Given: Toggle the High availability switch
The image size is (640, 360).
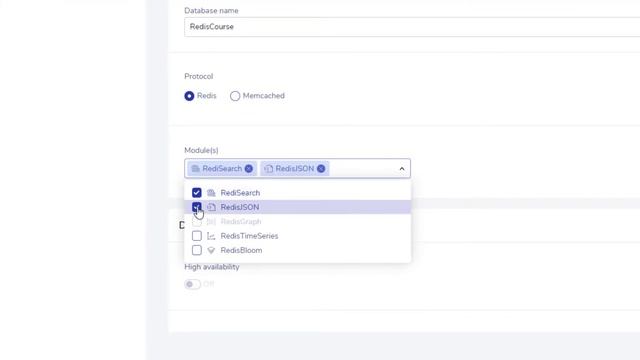Looking at the screenshot, I should tap(192, 284).
